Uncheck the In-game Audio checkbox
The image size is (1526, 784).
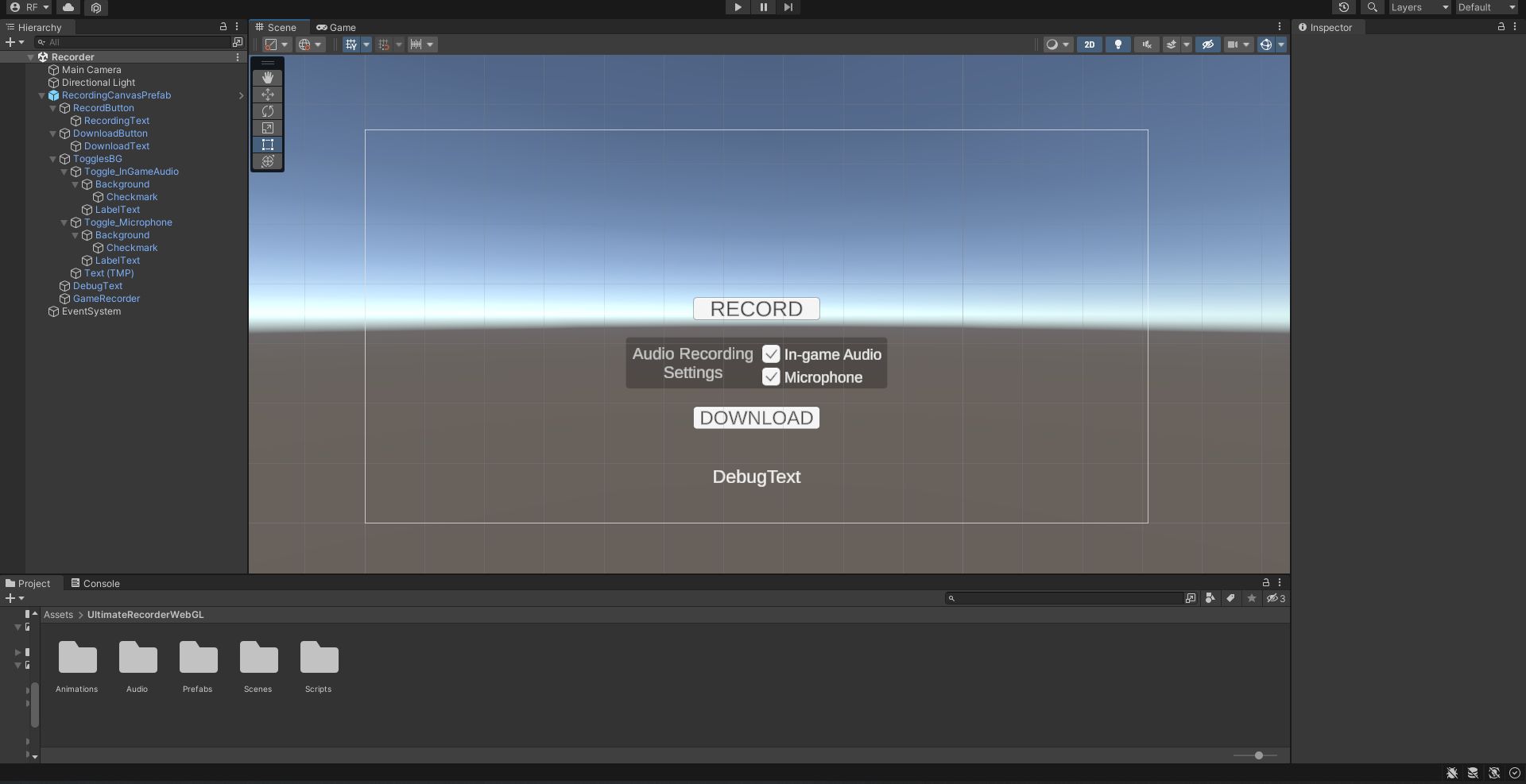771,354
